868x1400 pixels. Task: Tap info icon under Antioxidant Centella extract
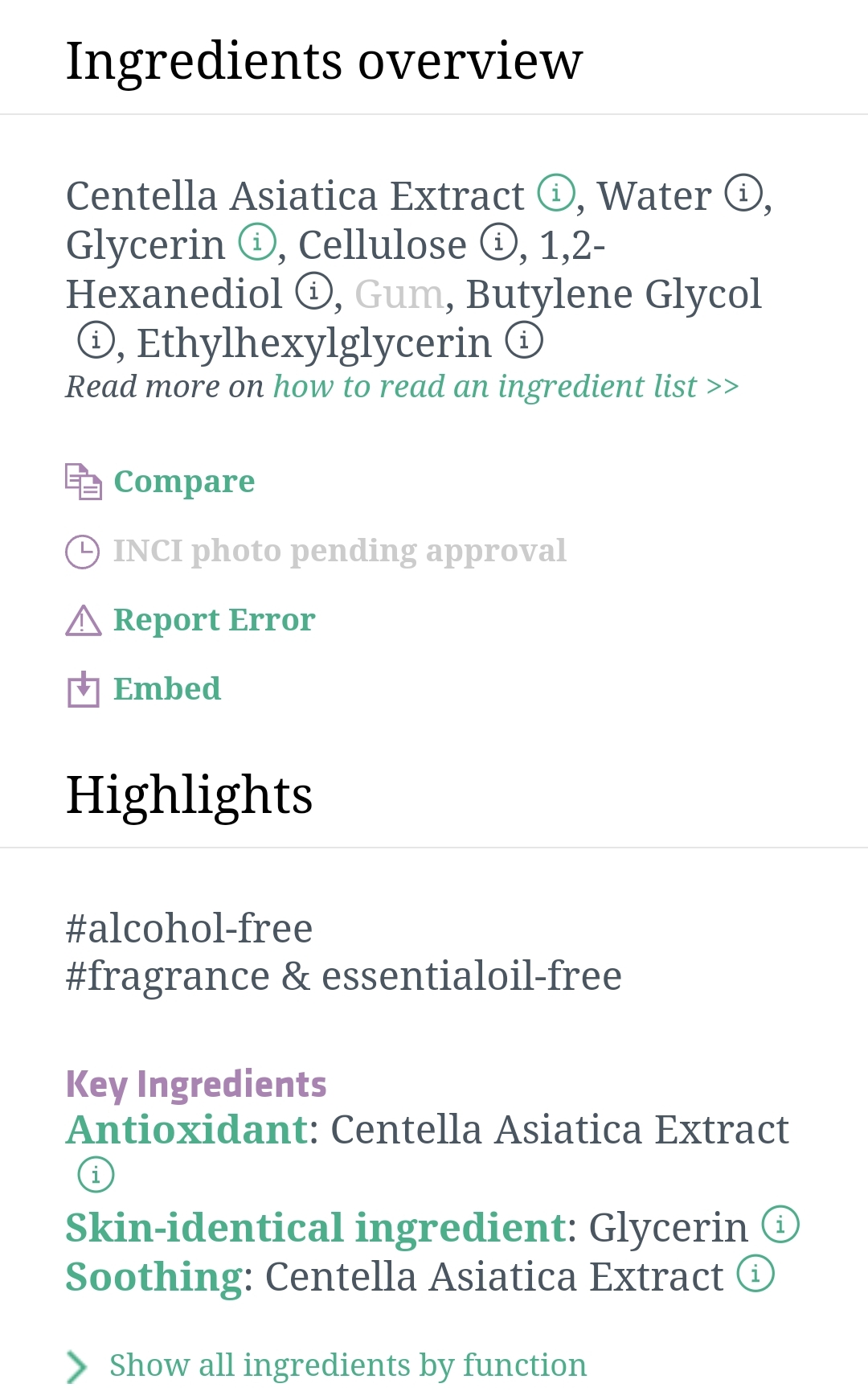(x=96, y=1175)
